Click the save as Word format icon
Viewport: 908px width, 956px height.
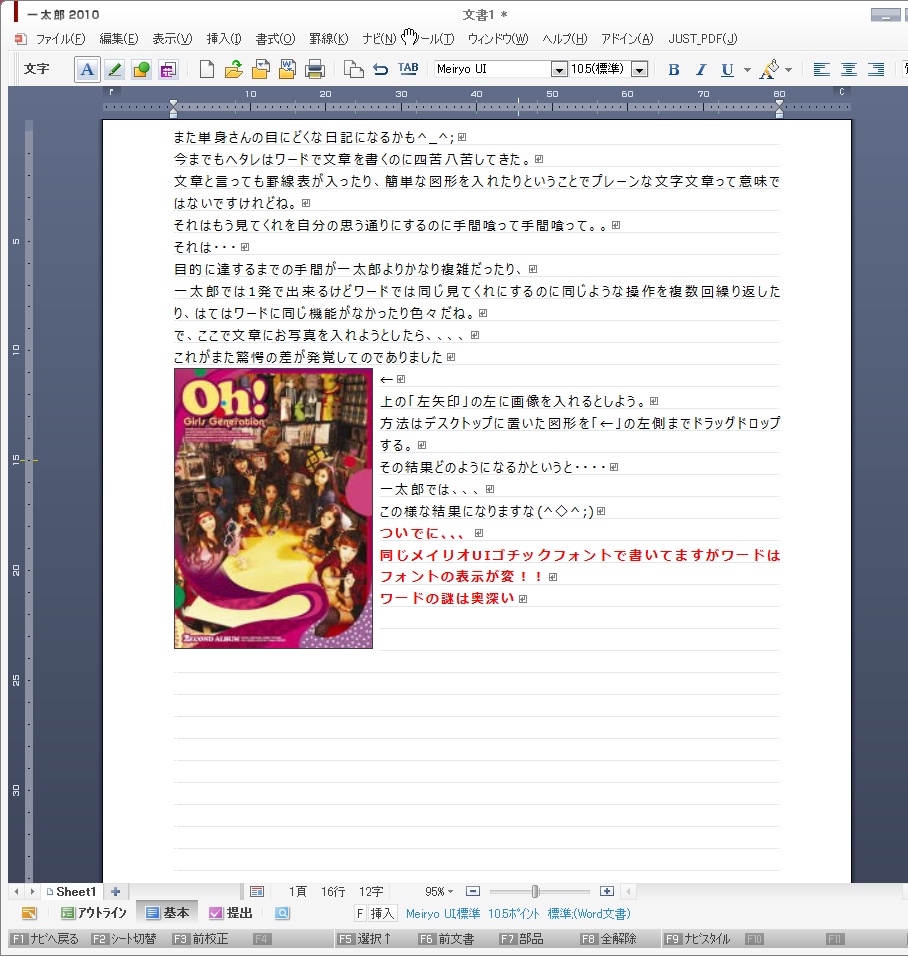tap(287, 70)
